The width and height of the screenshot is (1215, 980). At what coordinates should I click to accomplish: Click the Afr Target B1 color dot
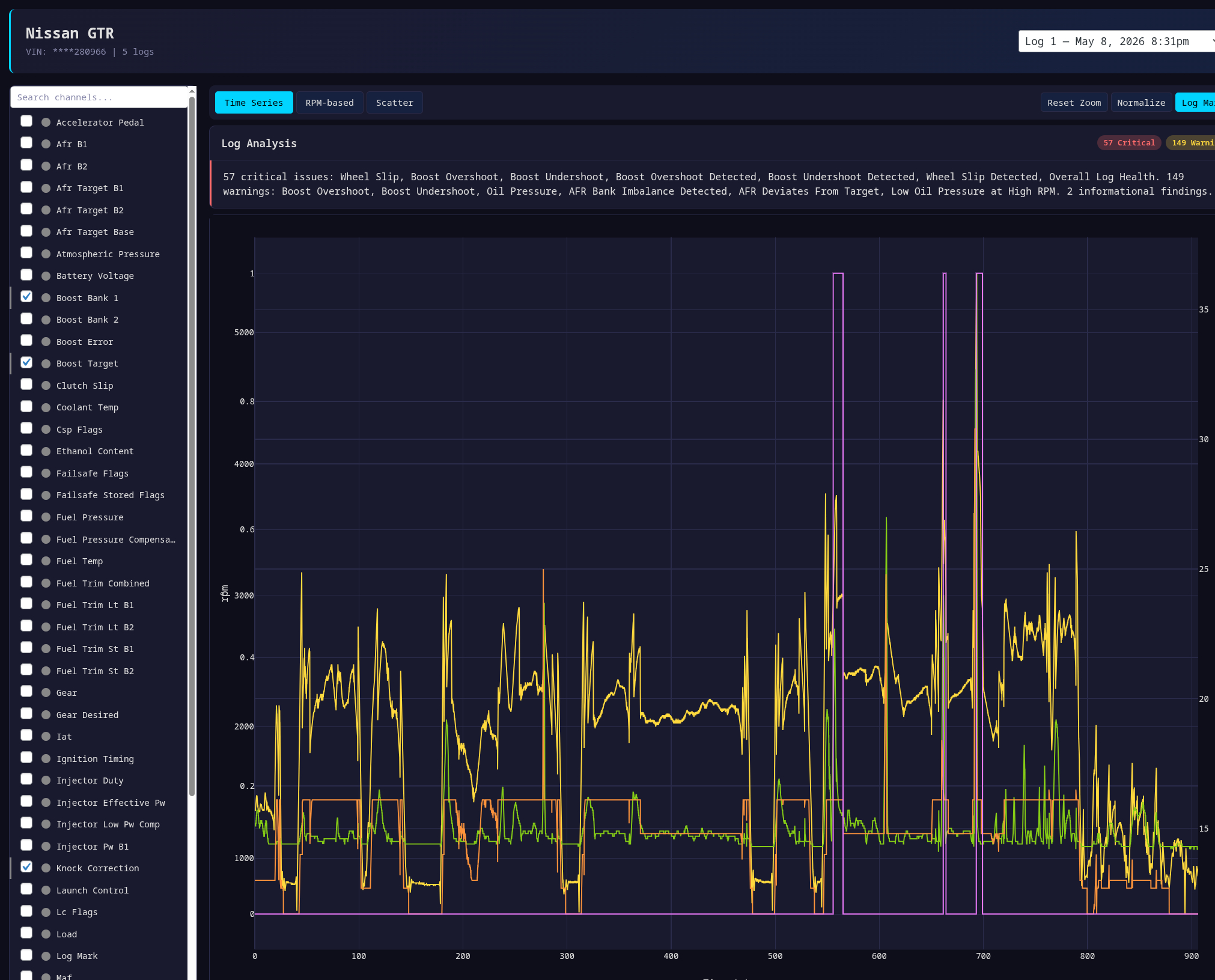pos(46,188)
